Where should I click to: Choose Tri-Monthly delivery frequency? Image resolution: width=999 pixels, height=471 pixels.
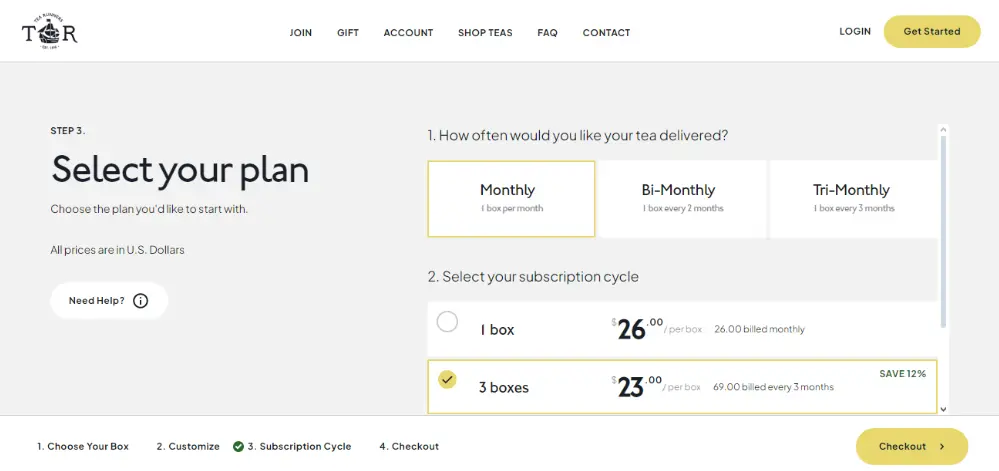pyautogui.click(x=853, y=198)
